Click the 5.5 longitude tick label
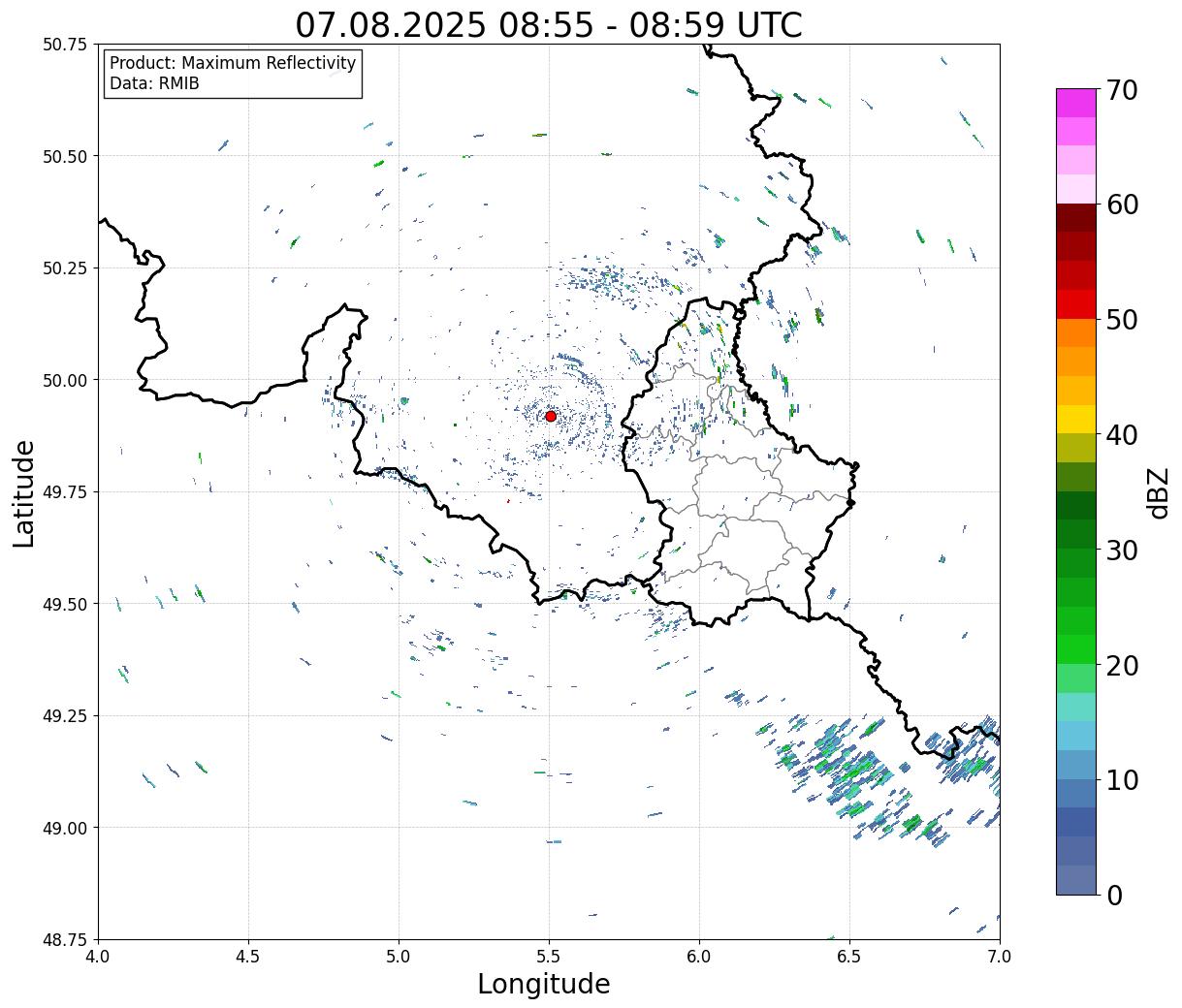Image resolution: width=1182 pixels, height=1008 pixels. (x=549, y=957)
